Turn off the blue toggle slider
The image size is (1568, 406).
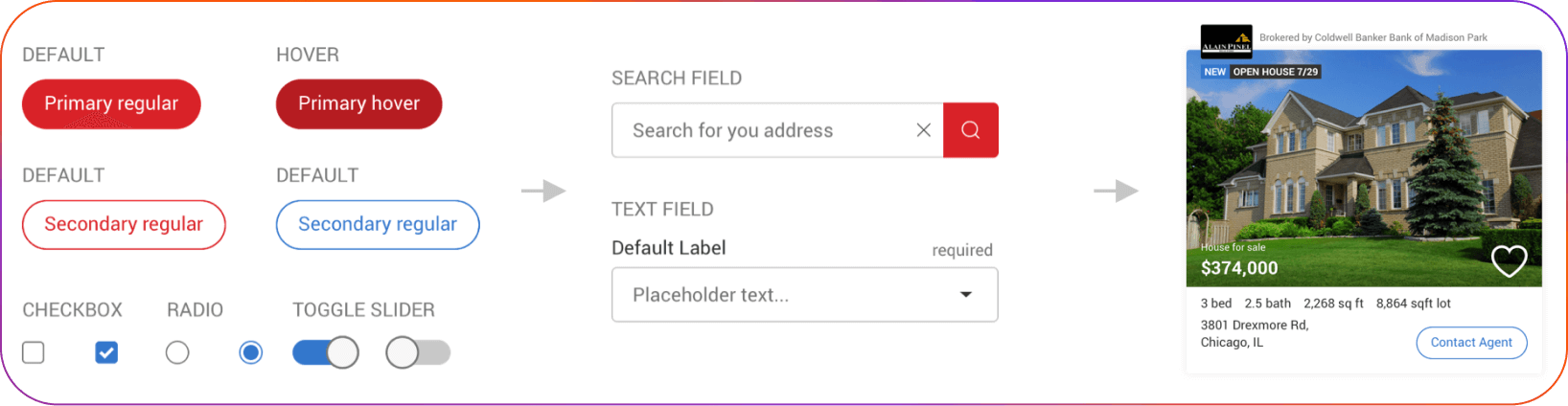tap(326, 352)
